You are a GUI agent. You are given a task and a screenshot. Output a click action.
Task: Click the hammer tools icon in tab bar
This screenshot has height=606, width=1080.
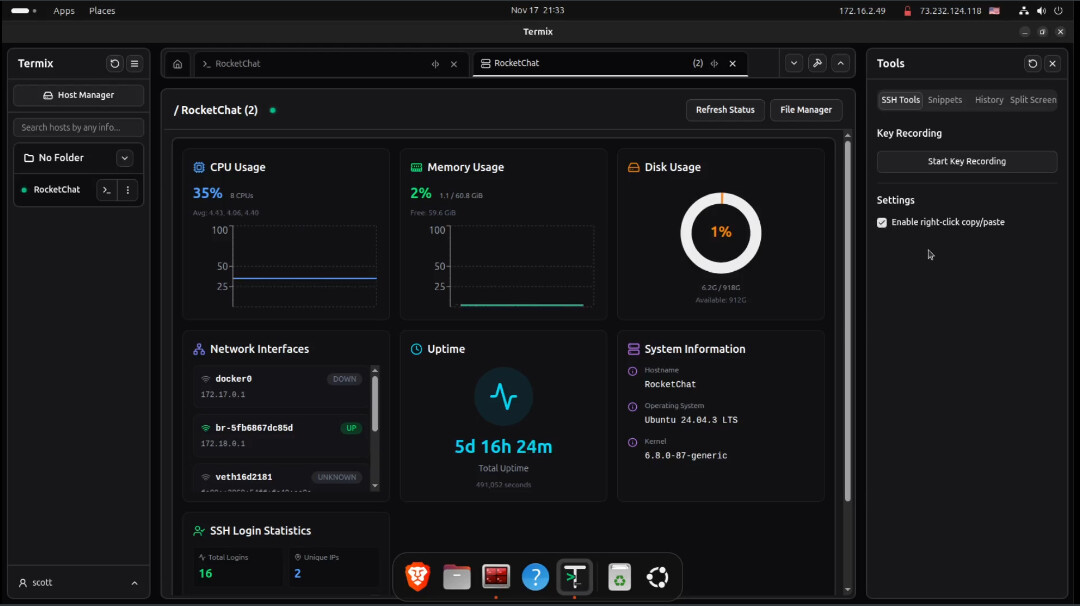pyautogui.click(x=817, y=64)
